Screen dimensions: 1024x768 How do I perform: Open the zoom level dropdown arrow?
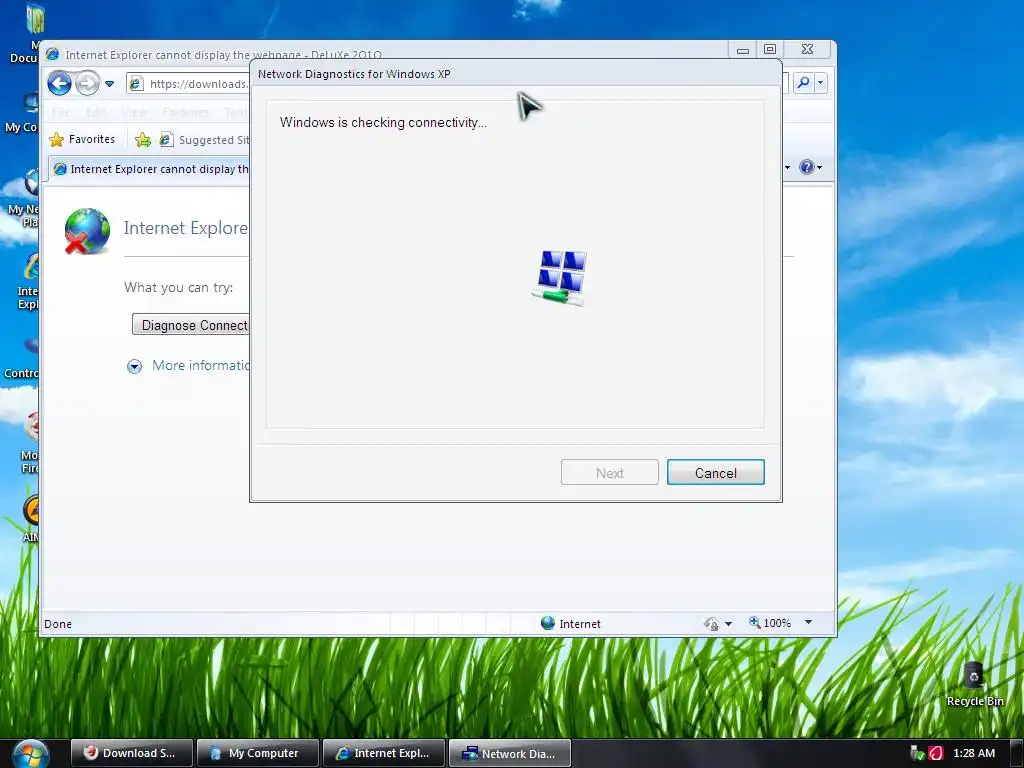click(808, 622)
